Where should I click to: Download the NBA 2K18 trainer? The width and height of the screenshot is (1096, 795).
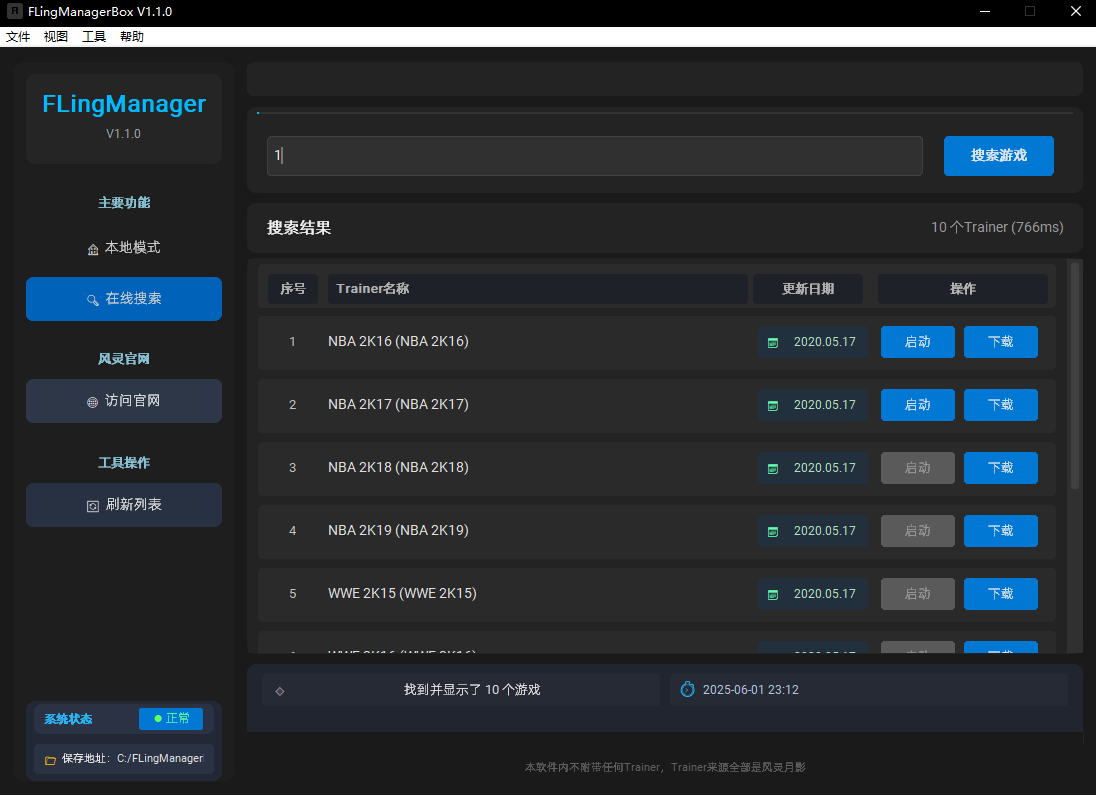[x=1000, y=468]
